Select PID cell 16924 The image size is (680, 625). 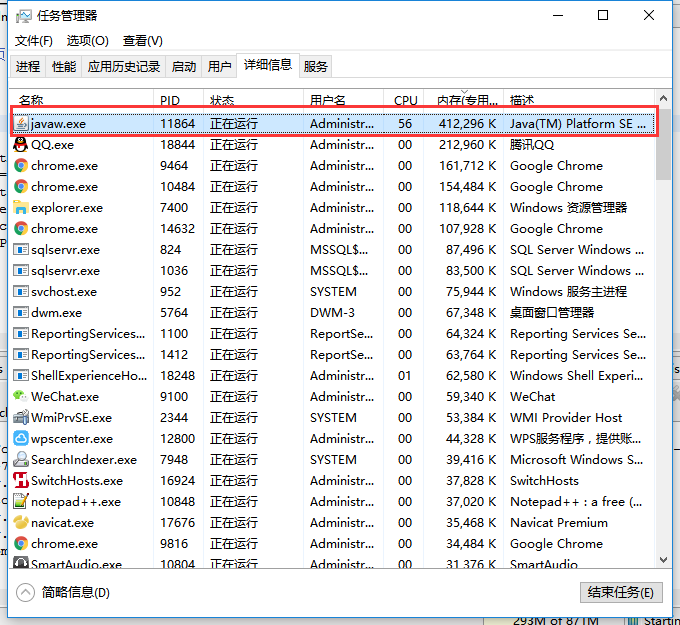click(x=177, y=481)
